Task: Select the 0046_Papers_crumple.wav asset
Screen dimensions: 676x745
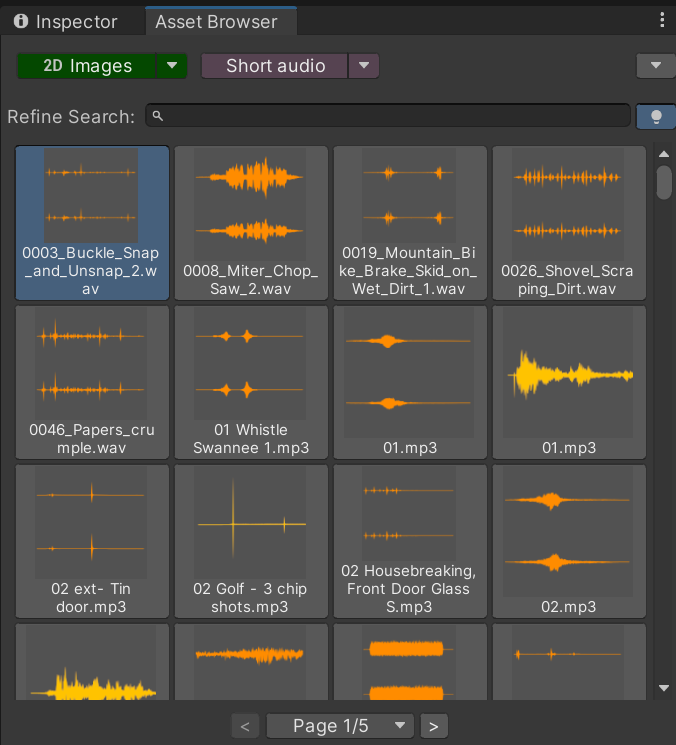Action: coord(92,382)
